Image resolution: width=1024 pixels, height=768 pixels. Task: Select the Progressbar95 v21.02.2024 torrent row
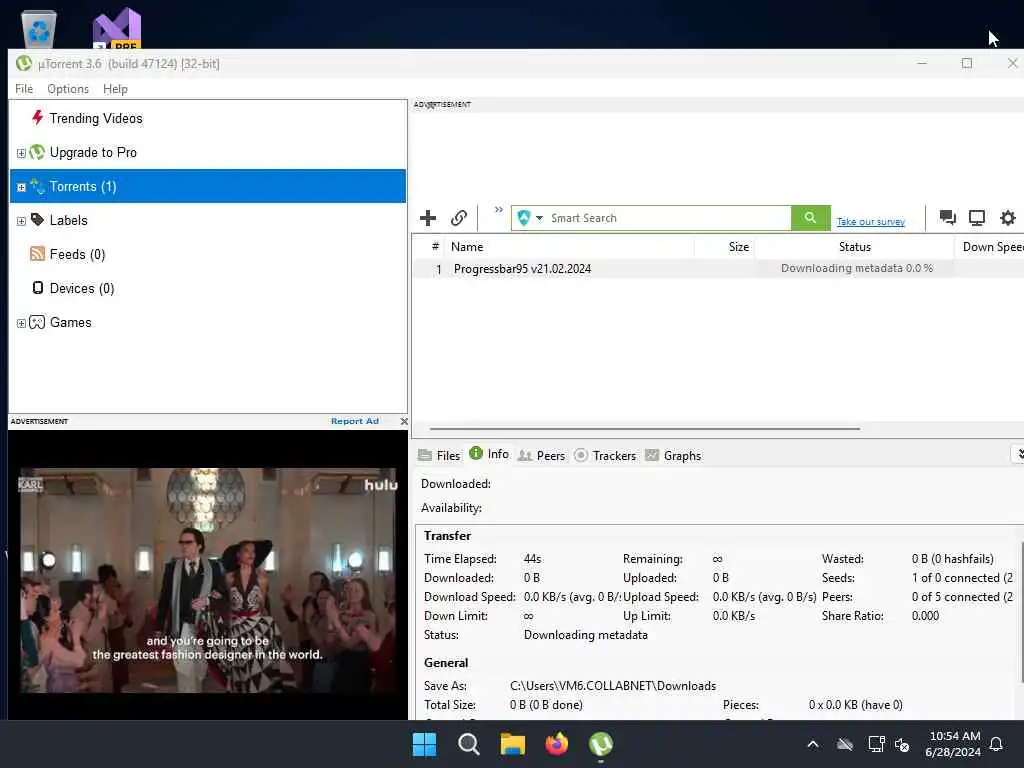[718, 269]
